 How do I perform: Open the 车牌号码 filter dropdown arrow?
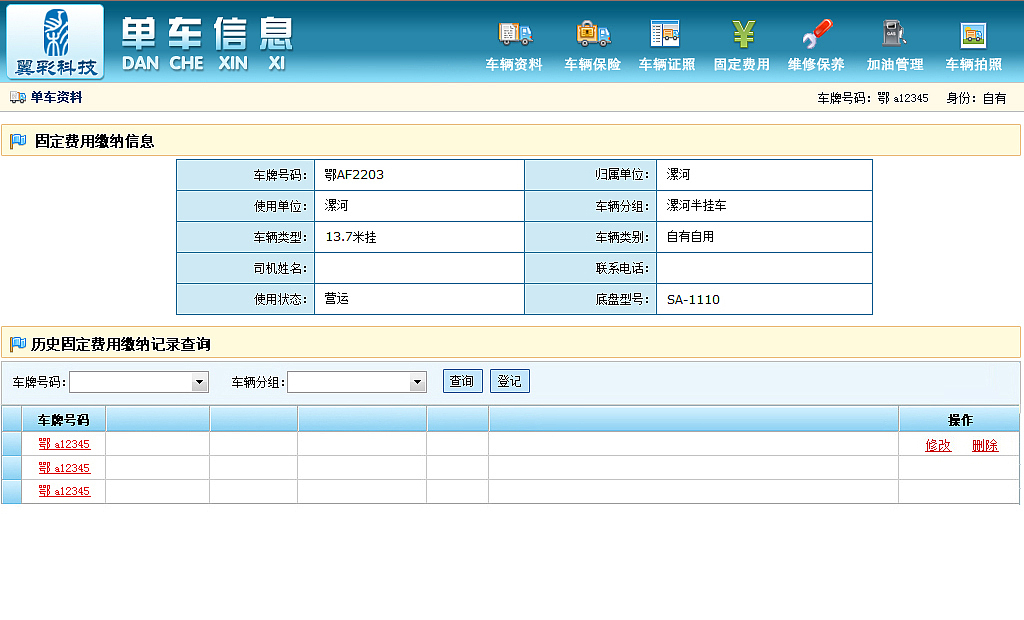[199, 382]
